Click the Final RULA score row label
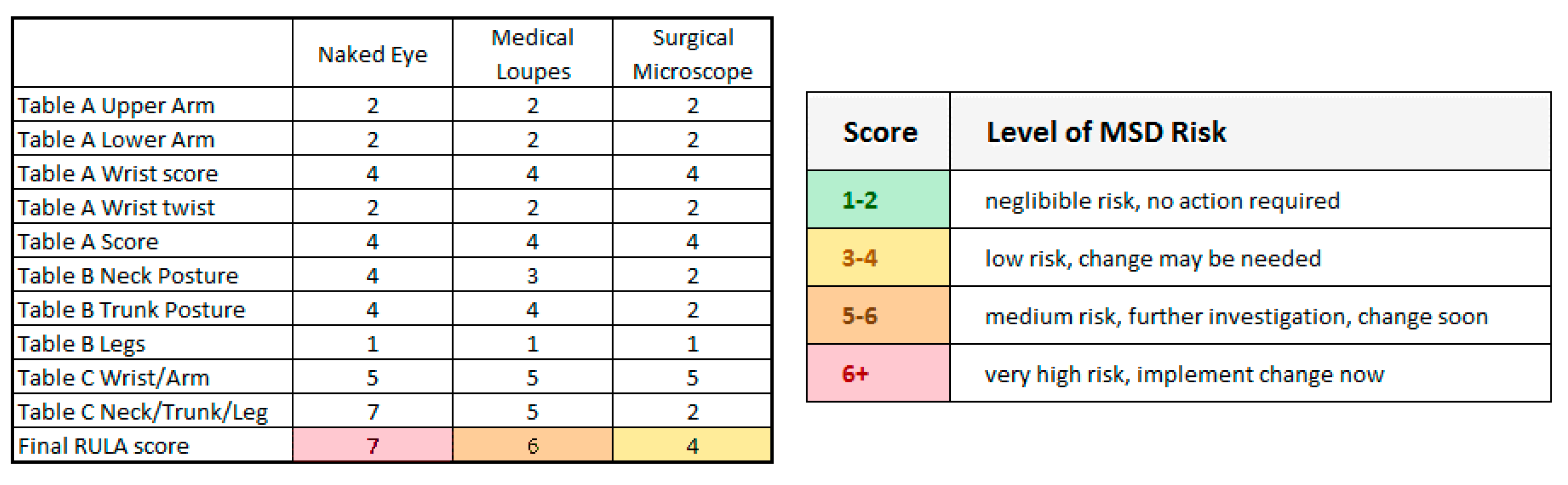Image resolution: width=1568 pixels, height=485 pixels. pos(104,446)
